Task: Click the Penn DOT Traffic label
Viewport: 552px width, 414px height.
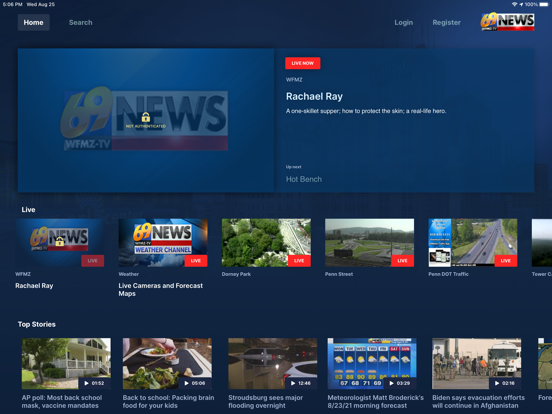Action: (448, 274)
